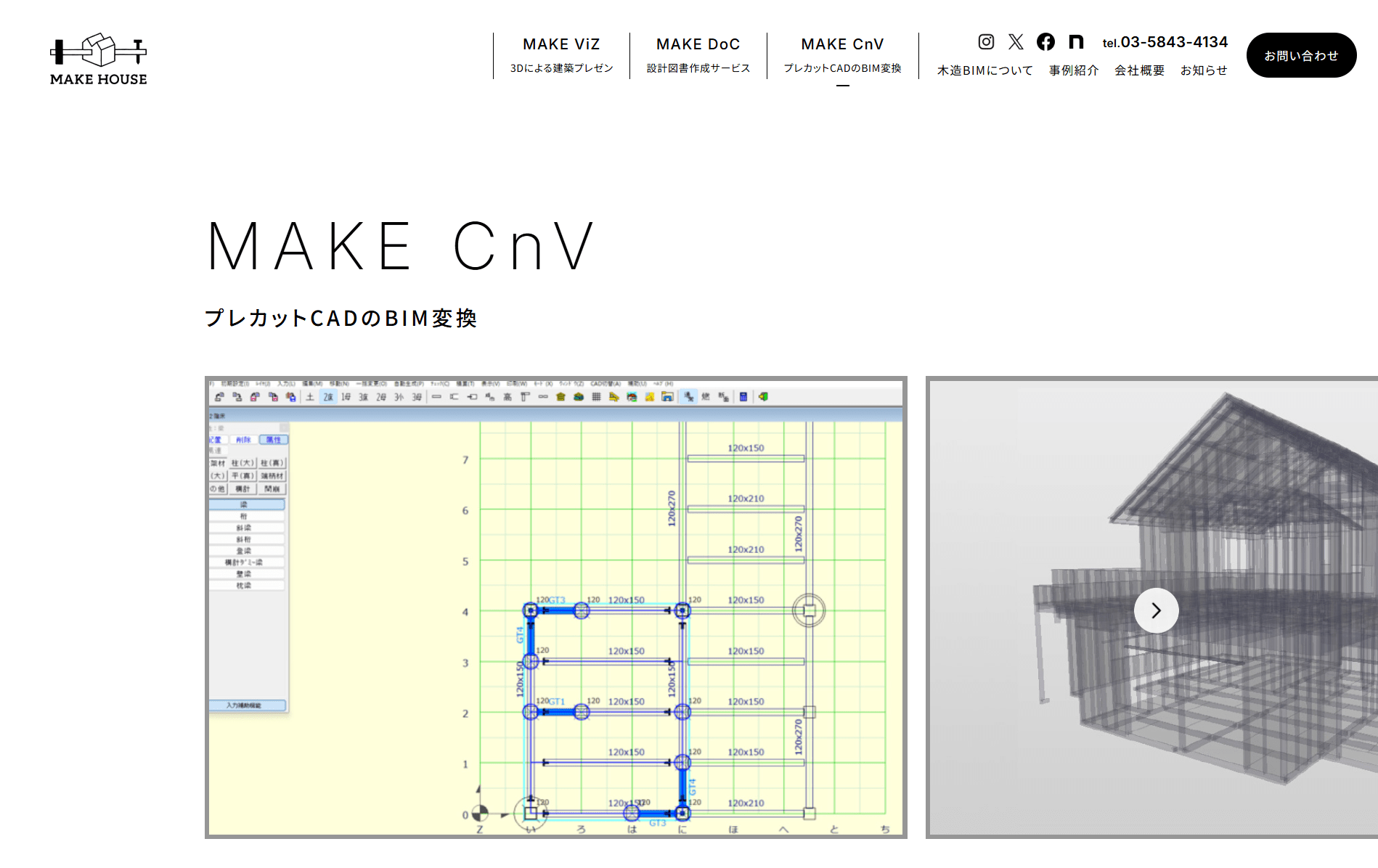1378x868 pixels.
Task: Click 入力補助機能 in the CAD screenshot
Action: tap(245, 705)
